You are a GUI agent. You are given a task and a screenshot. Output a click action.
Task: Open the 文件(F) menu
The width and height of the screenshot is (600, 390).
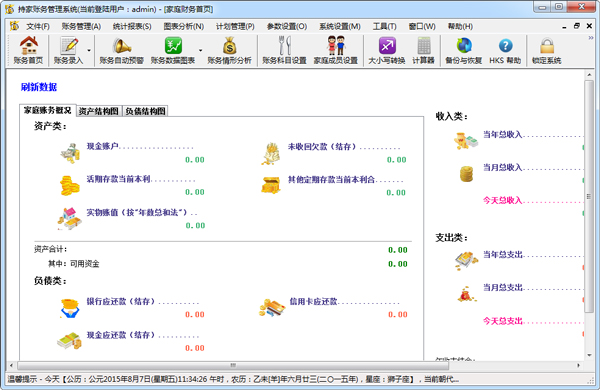click(x=38, y=26)
